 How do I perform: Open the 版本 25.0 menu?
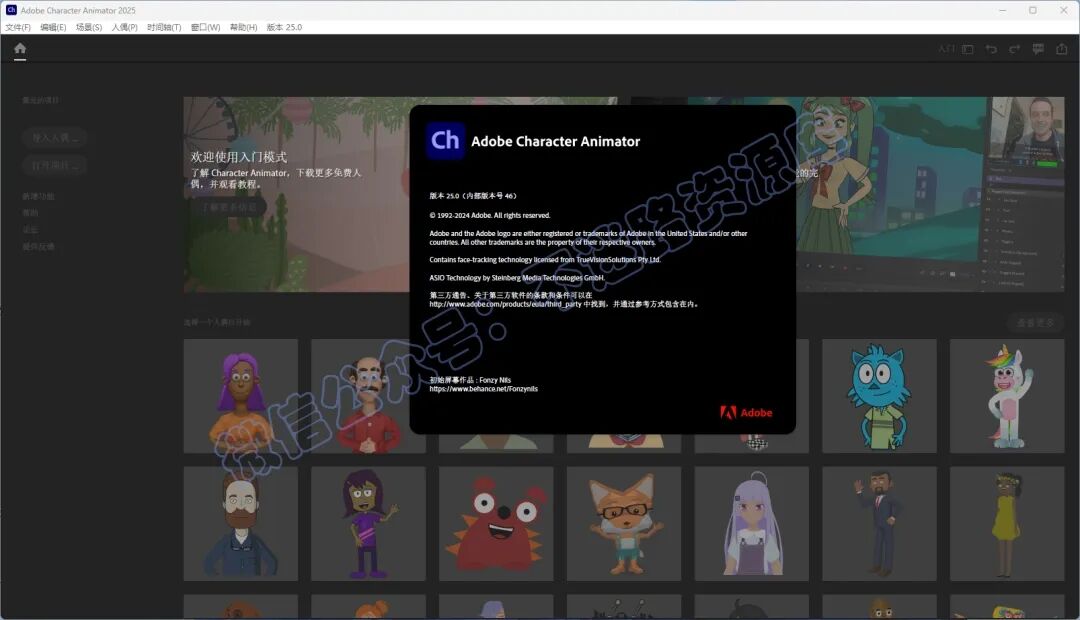point(284,27)
